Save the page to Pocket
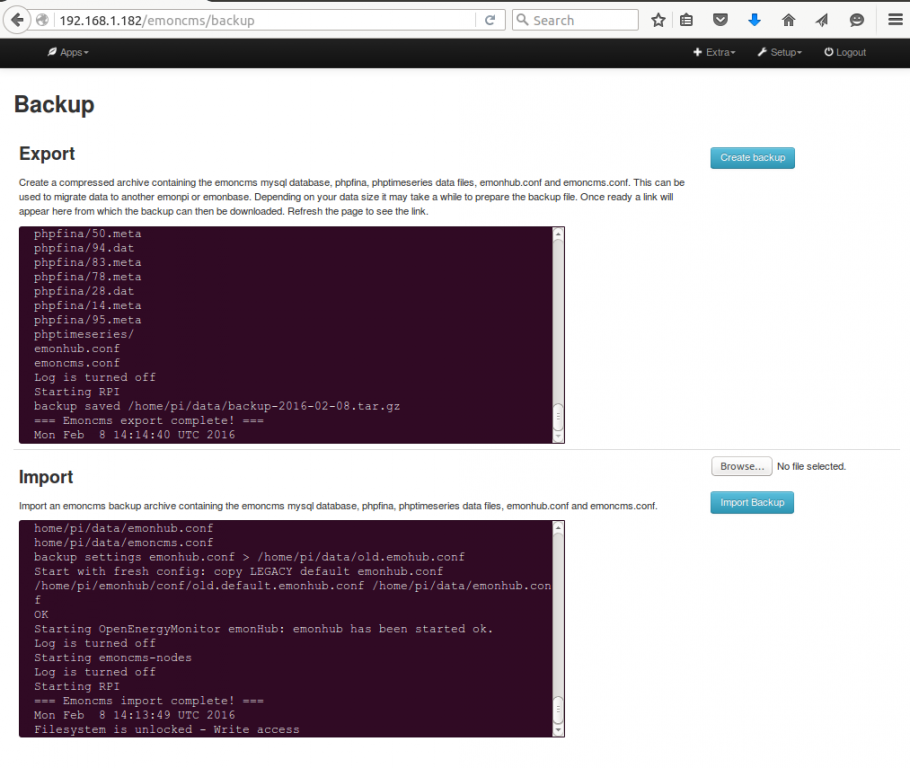 click(721, 19)
